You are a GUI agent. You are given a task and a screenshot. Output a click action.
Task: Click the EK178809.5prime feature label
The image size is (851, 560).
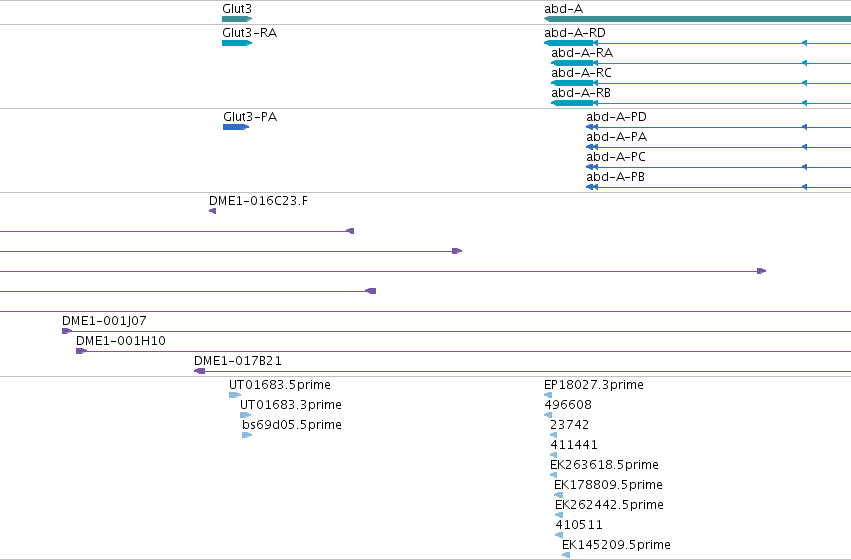coord(608,485)
